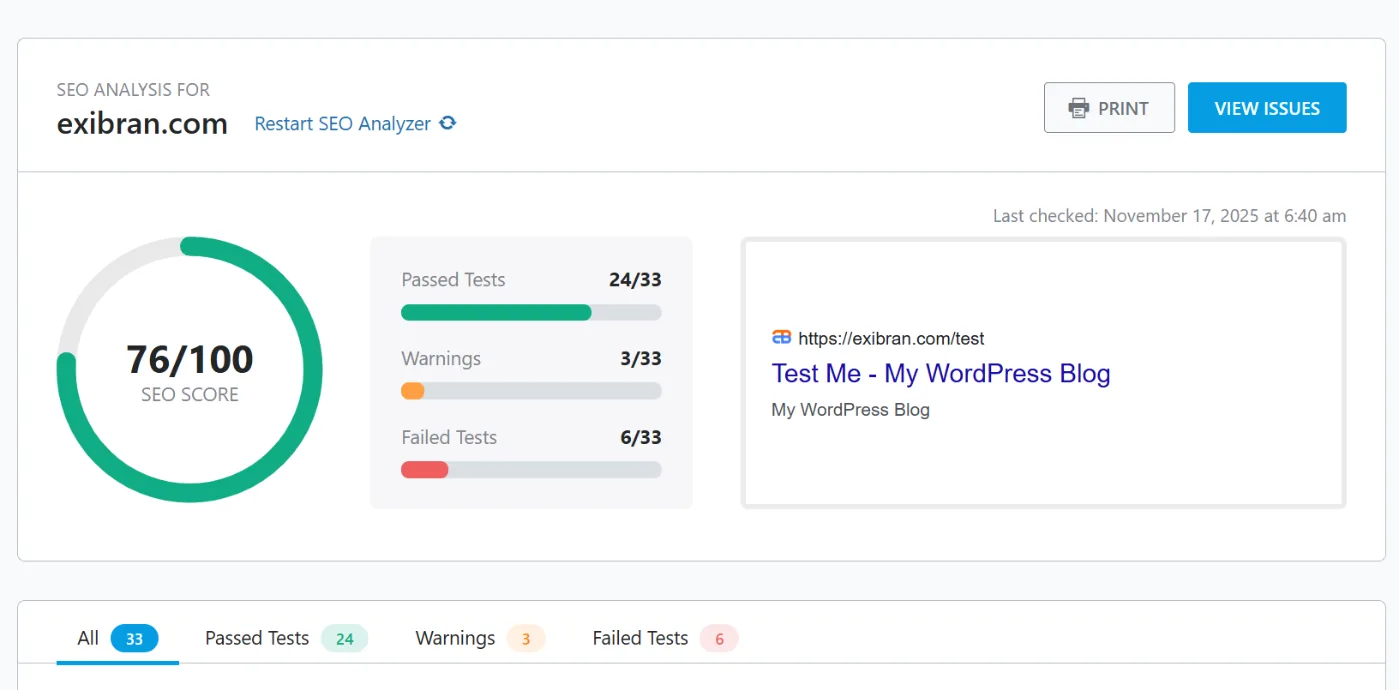Switch to the Failed Tests tab
This screenshot has width=1399, height=690.
click(x=638, y=637)
